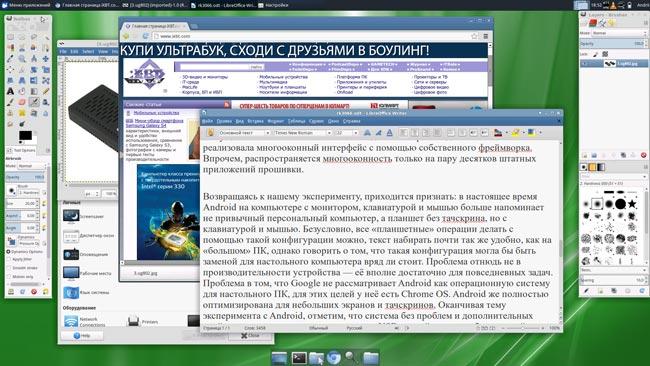This screenshot has height=366, width=650.
Task: Click Writer highlighting color icon
Action: (515, 133)
